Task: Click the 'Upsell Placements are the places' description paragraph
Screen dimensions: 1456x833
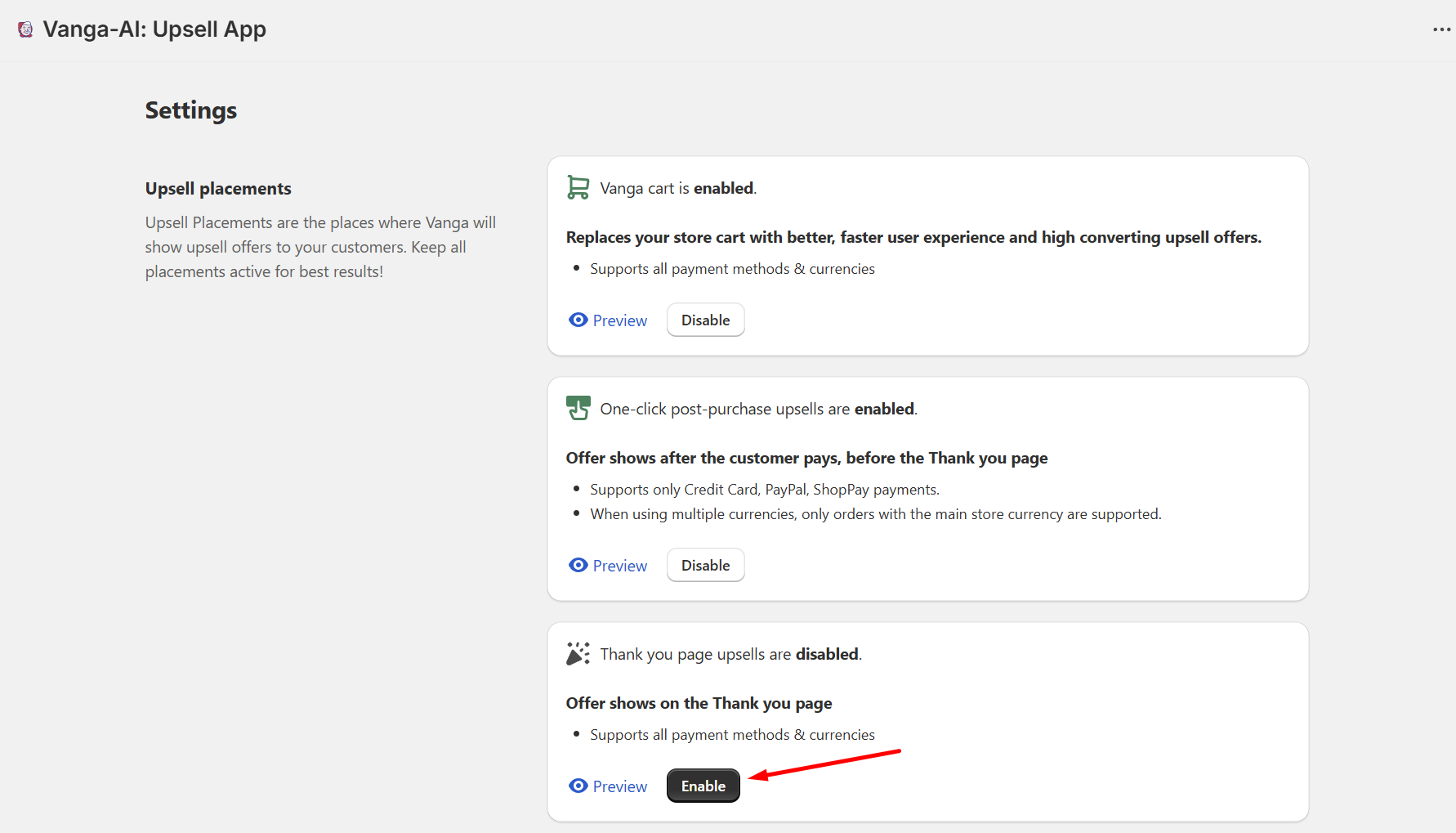Action: 321,247
